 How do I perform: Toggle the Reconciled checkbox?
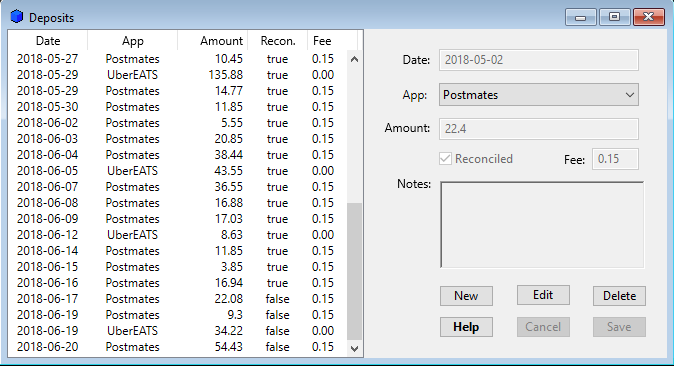click(x=445, y=159)
